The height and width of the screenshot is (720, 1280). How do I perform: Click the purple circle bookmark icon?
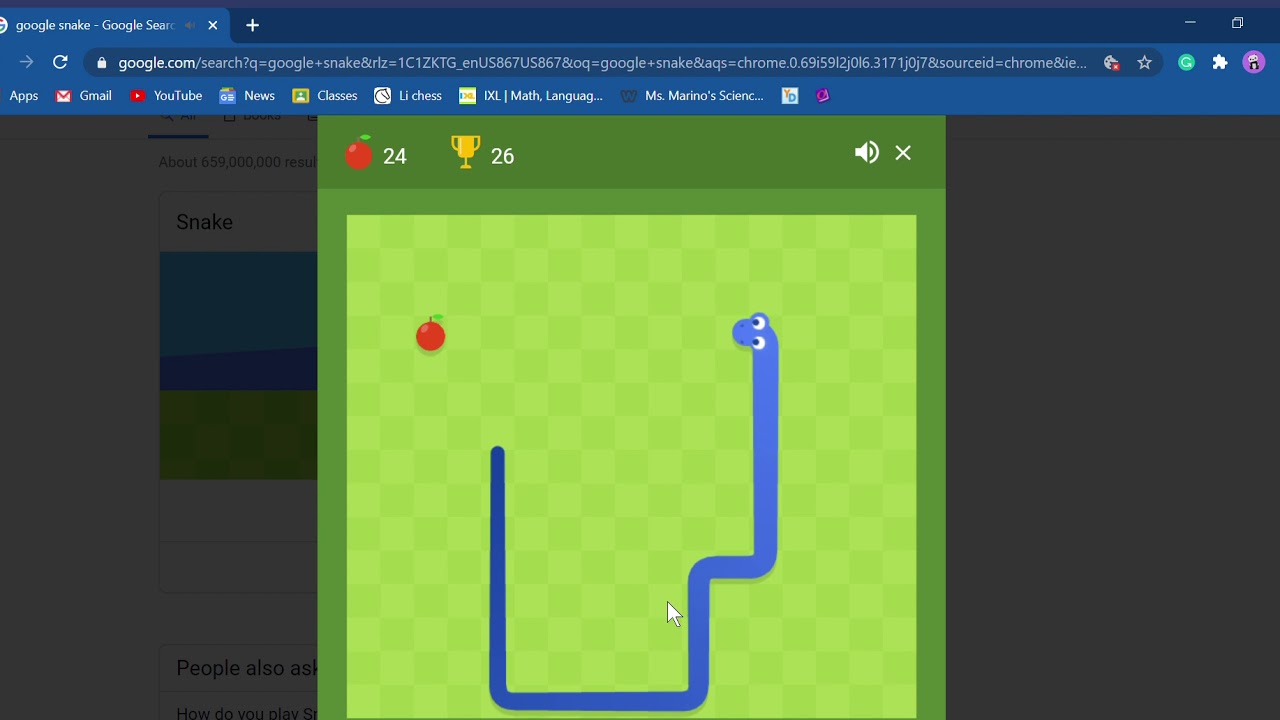click(822, 96)
